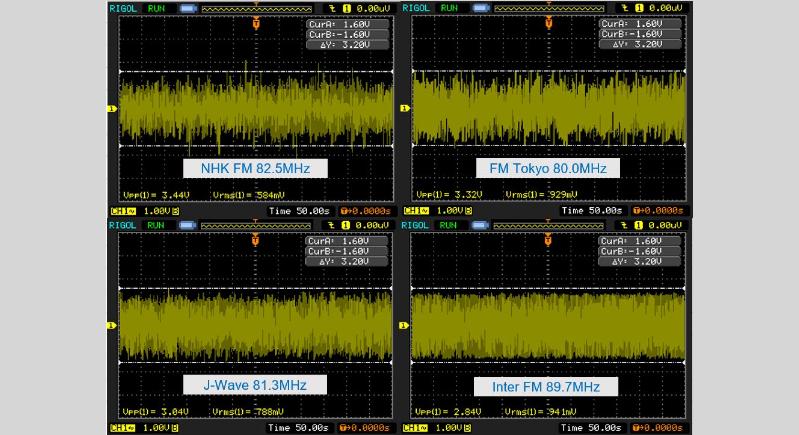Click the Time 50.00s timebase under the Inter FM panel
Image resolution: width=799 pixels, height=435 pixels.
[591, 428]
